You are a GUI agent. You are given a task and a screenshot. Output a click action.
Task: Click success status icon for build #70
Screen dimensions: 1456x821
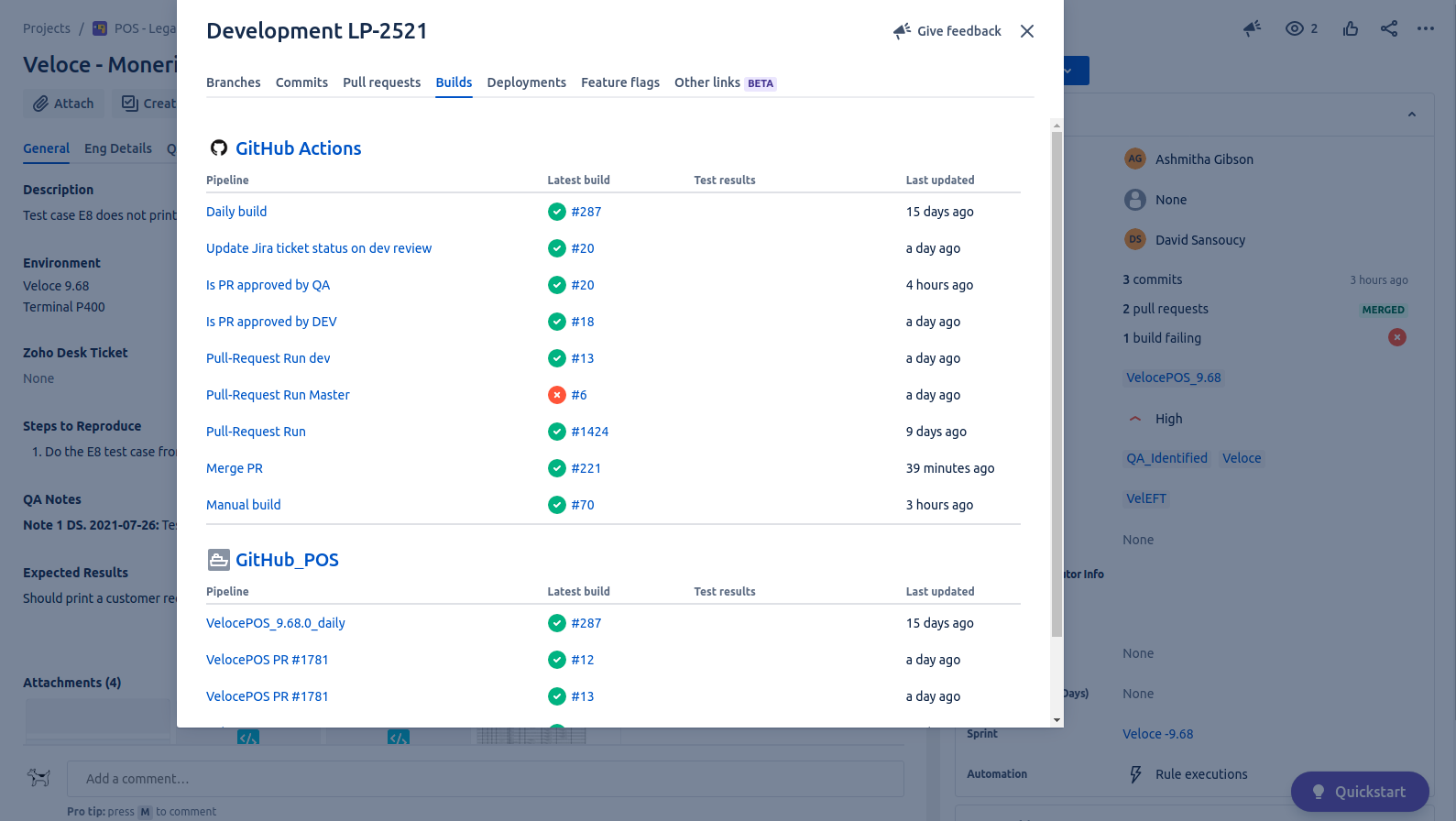click(x=557, y=505)
